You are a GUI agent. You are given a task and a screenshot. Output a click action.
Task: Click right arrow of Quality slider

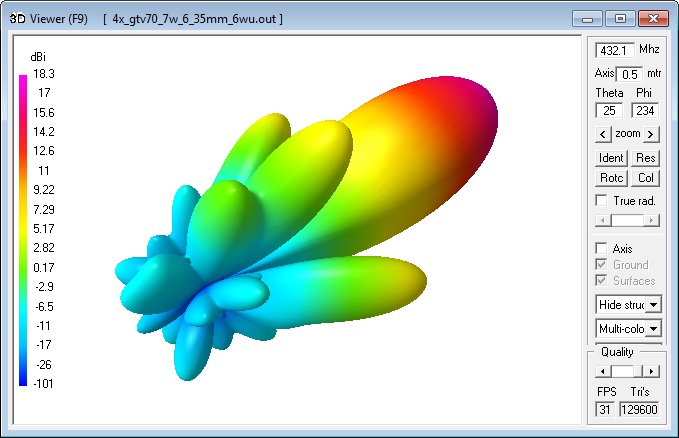tap(651, 371)
